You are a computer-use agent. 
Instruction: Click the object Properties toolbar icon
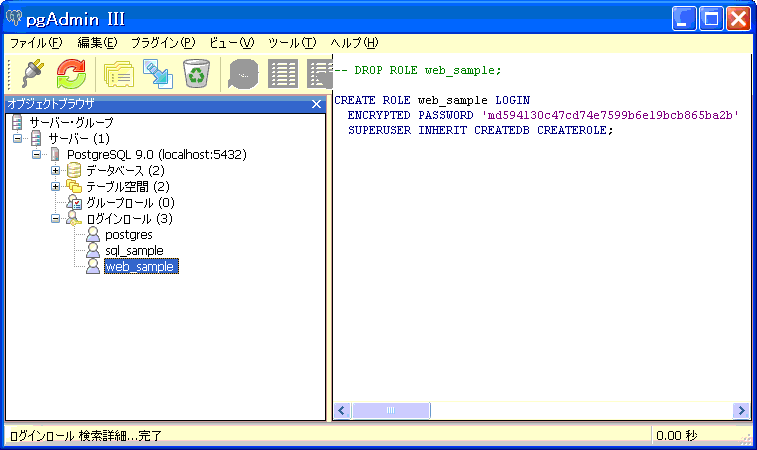(x=119, y=75)
